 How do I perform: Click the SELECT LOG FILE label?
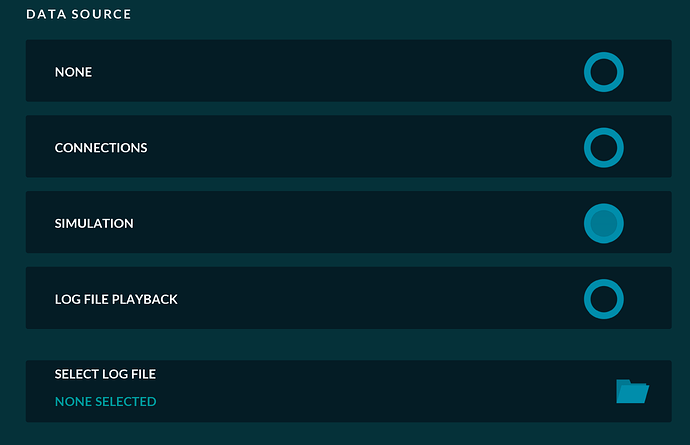pos(105,374)
